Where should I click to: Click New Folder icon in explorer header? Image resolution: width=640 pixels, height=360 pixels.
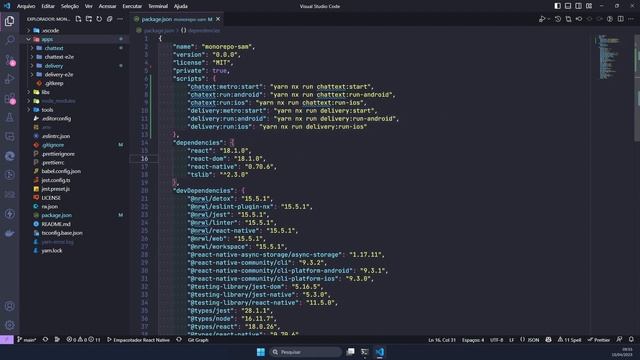[x=89, y=19]
